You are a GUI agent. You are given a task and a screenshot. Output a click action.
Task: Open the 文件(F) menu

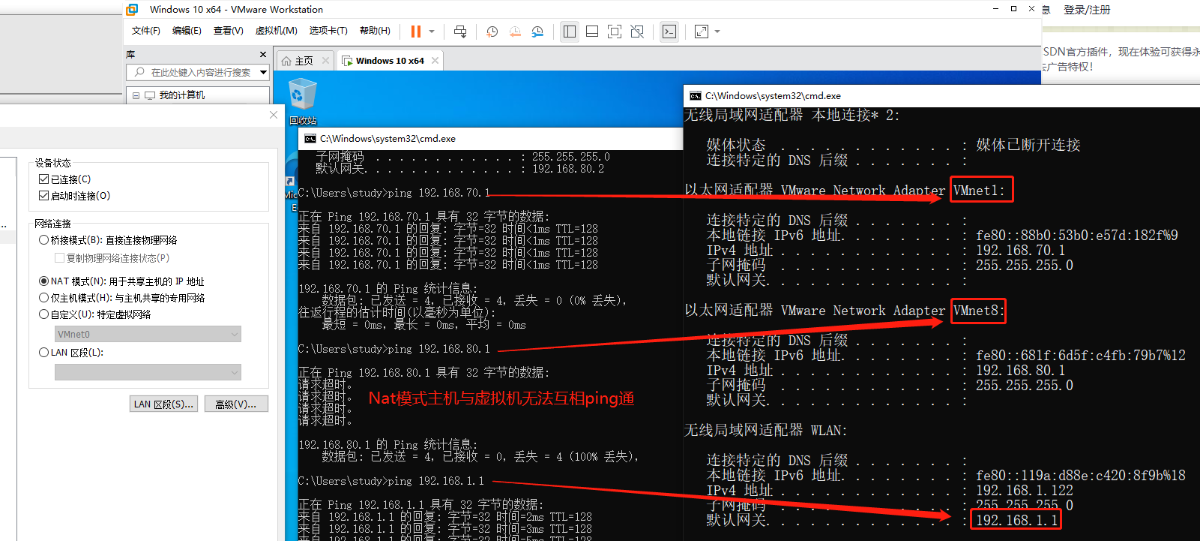click(x=146, y=31)
